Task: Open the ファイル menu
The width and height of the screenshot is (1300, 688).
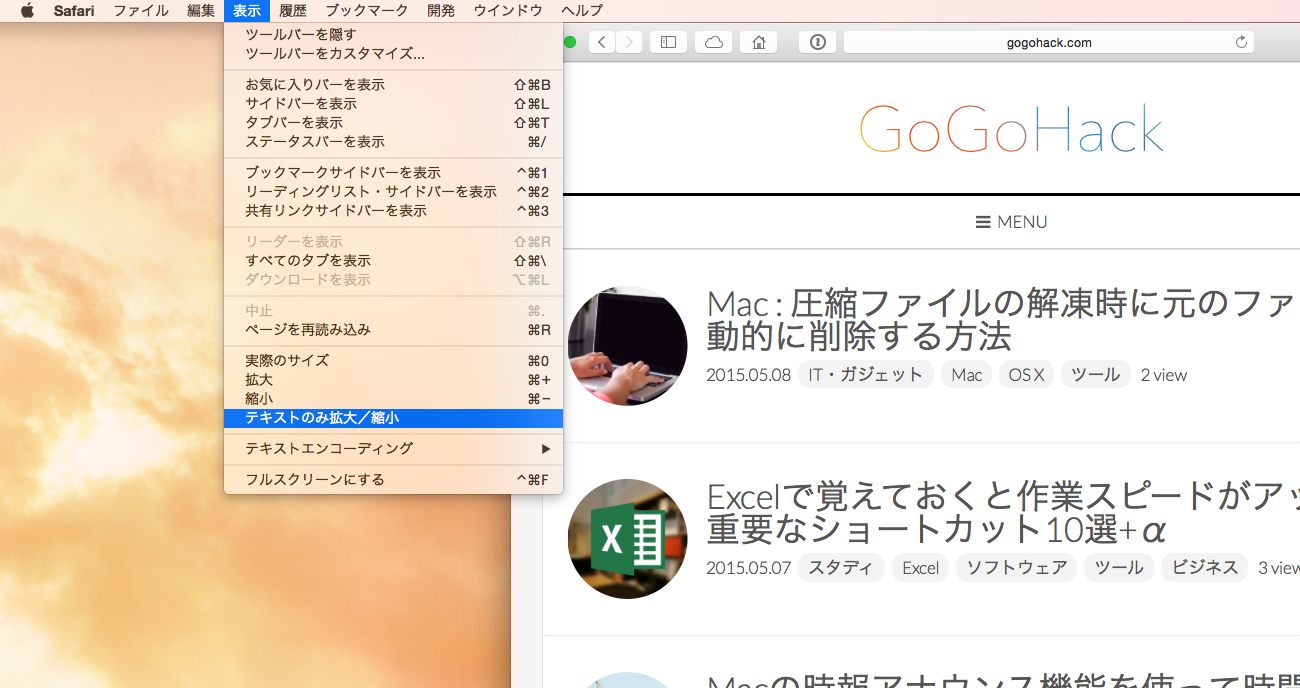Action: coord(141,11)
